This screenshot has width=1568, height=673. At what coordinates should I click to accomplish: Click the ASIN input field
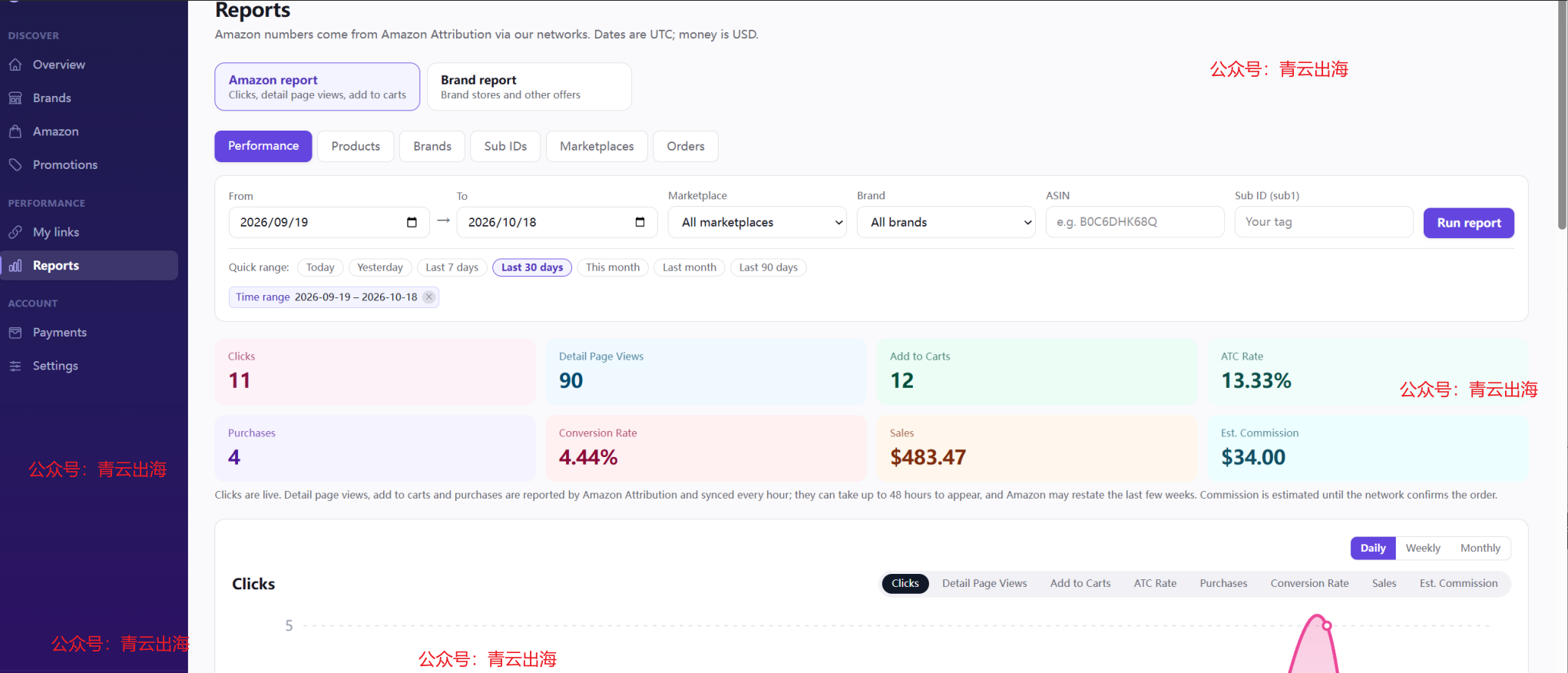(1135, 222)
